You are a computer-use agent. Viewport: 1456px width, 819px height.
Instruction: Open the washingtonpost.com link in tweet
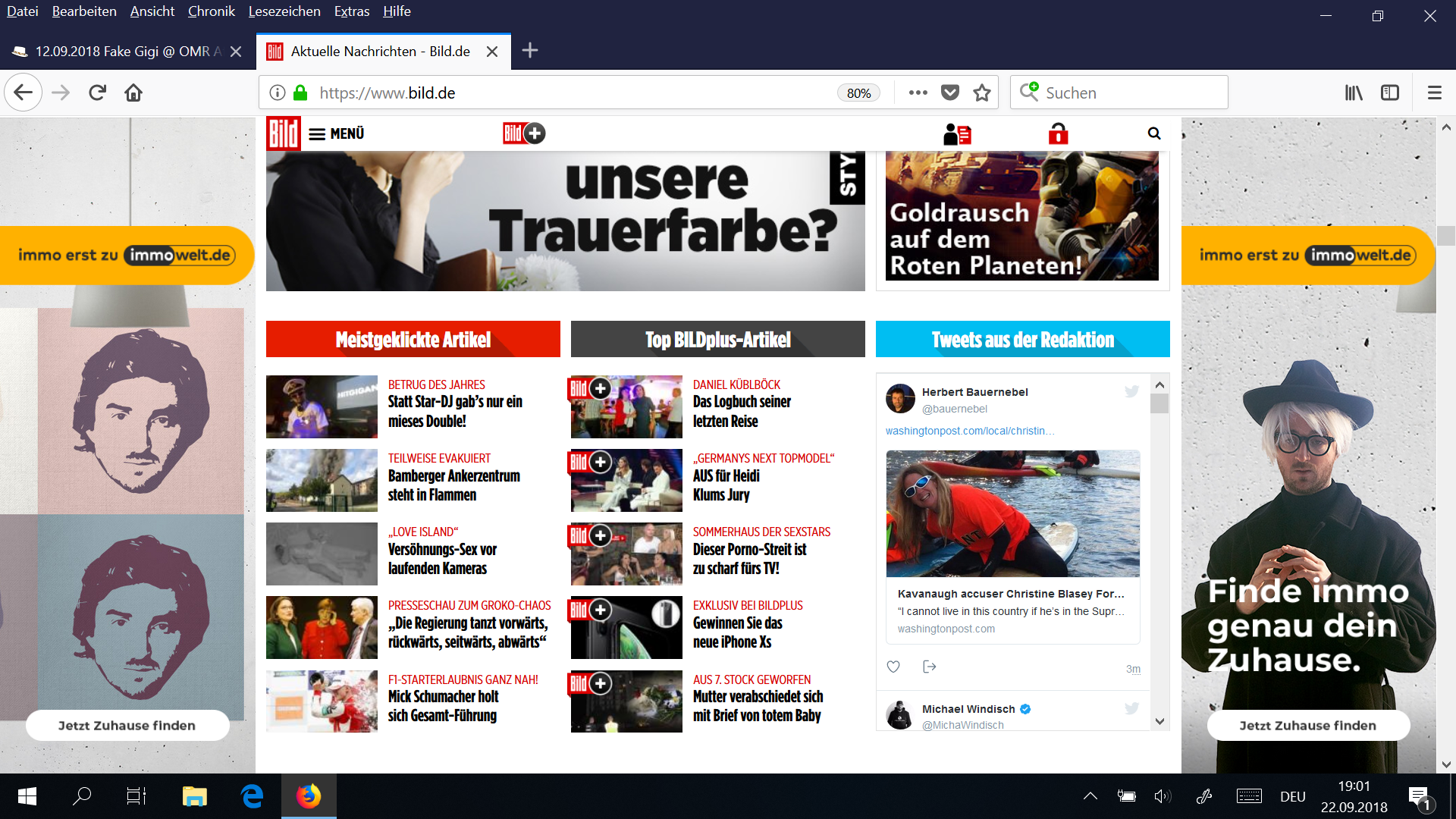(969, 431)
